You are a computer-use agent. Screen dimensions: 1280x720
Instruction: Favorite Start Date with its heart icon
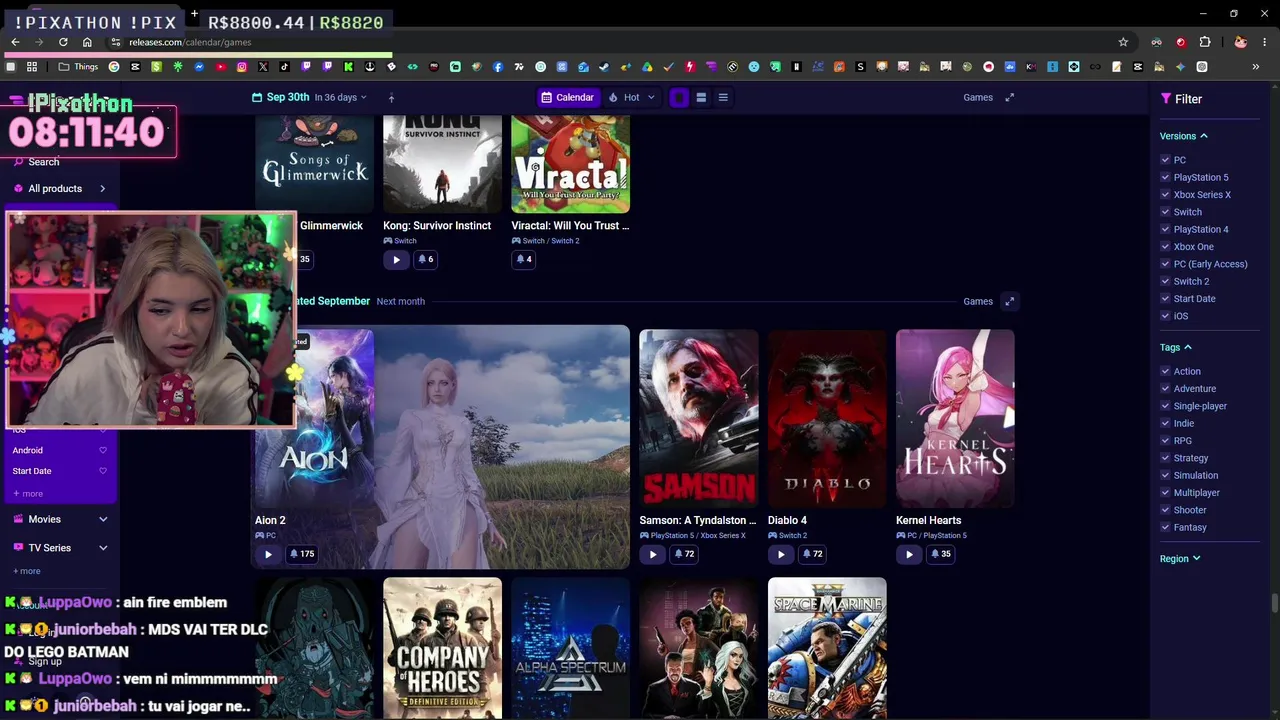click(x=102, y=471)
